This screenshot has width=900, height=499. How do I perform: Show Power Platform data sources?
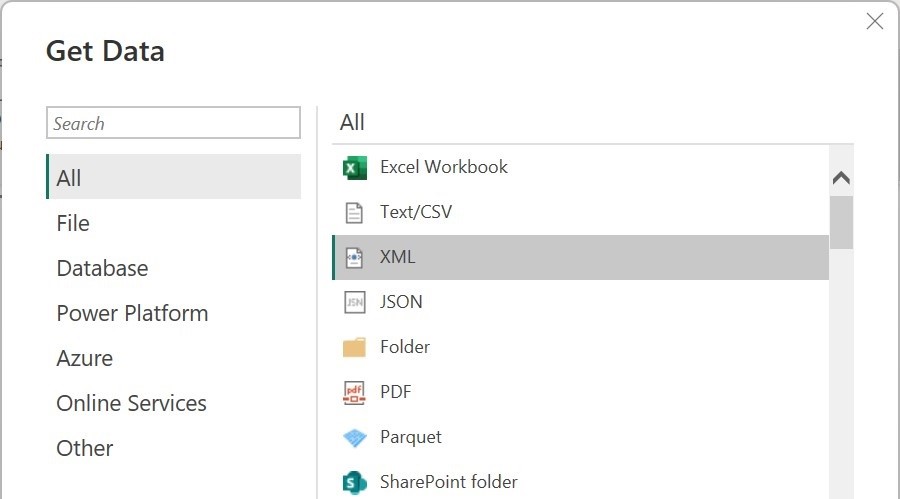pos(132,313)
